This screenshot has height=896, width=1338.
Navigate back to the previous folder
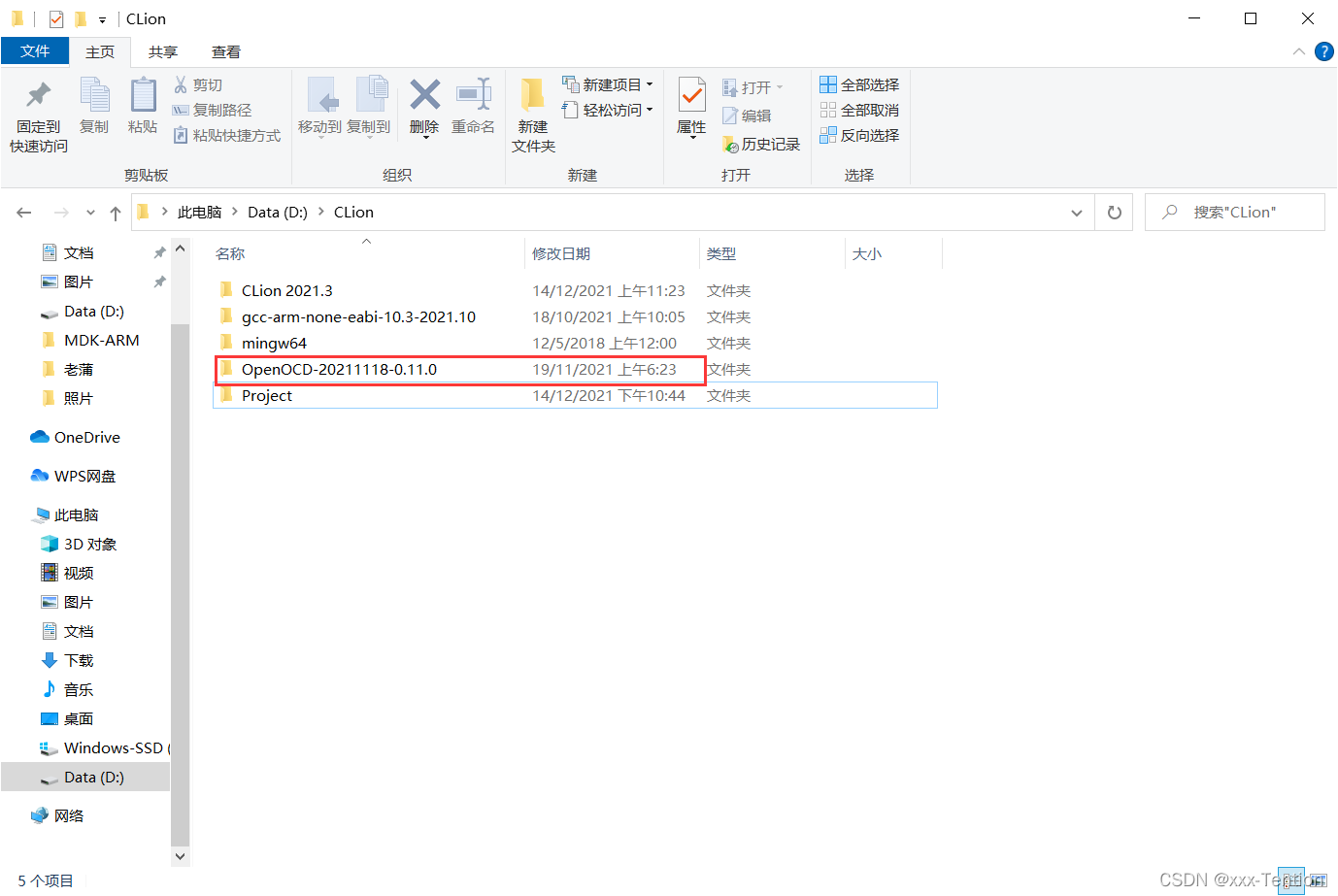[x=24, y=213]
